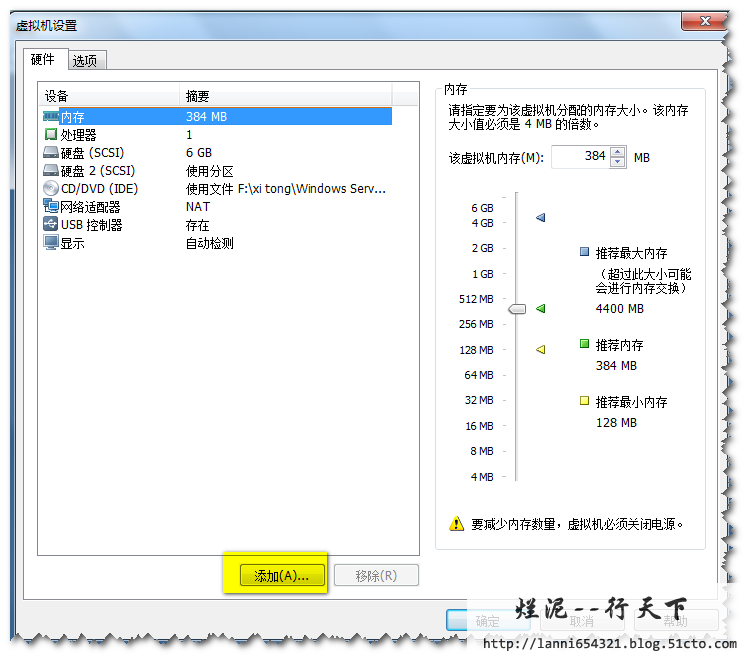Click the Remove (移除(R)) button
The image size is (750, 661).
(x=375, y=576)
